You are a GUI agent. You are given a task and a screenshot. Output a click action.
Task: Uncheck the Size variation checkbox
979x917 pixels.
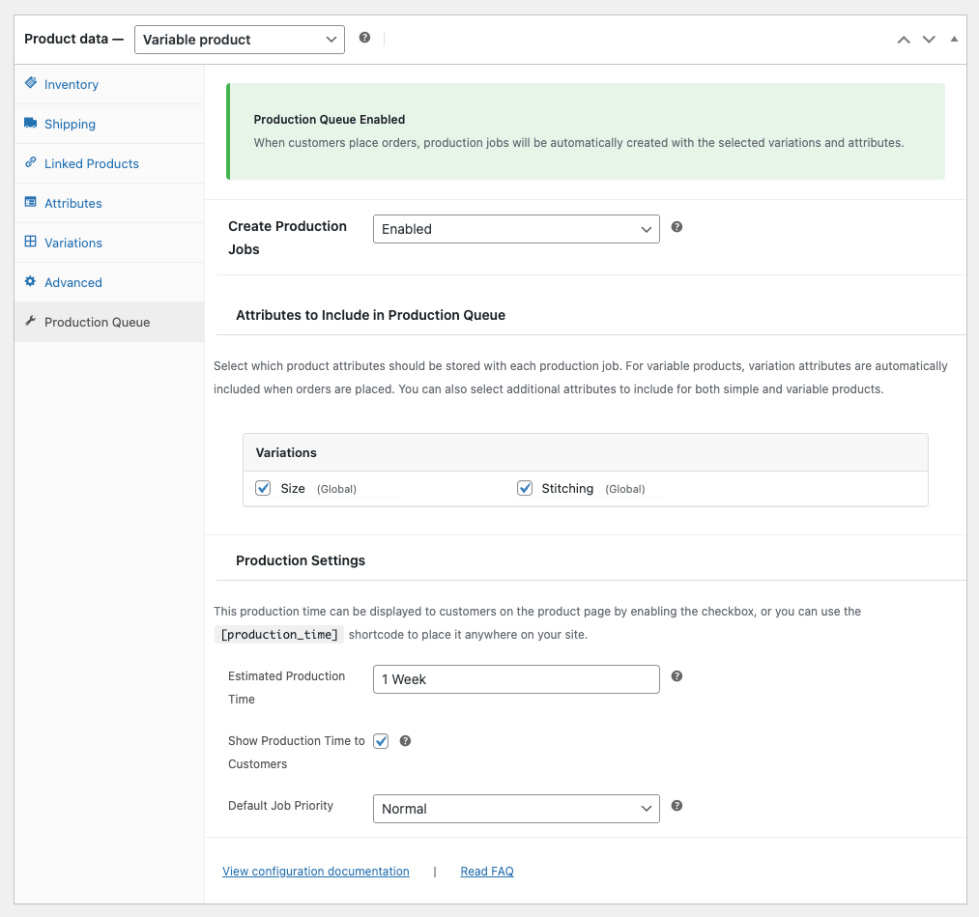[264, 488]
